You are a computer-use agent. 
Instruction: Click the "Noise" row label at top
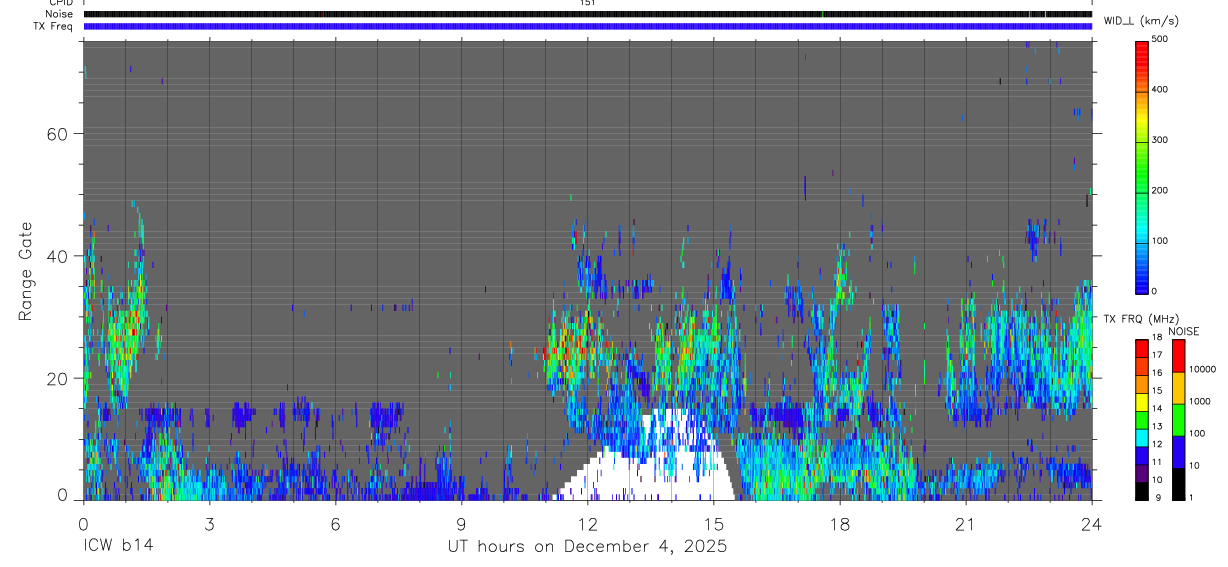pyautogui.click(x=59, y=14)
